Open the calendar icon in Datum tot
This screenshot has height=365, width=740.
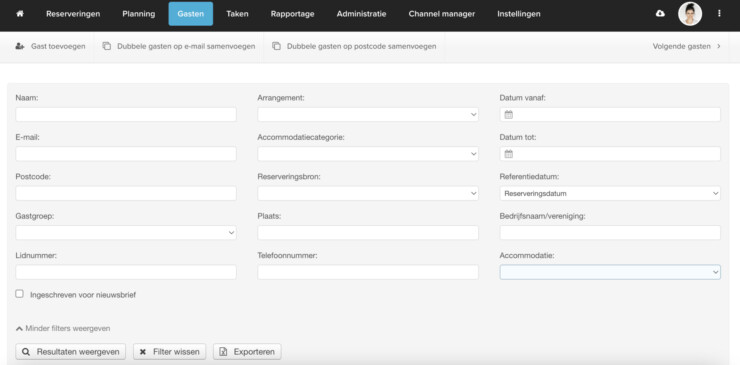pyautogui.click(x=508, y=153)
